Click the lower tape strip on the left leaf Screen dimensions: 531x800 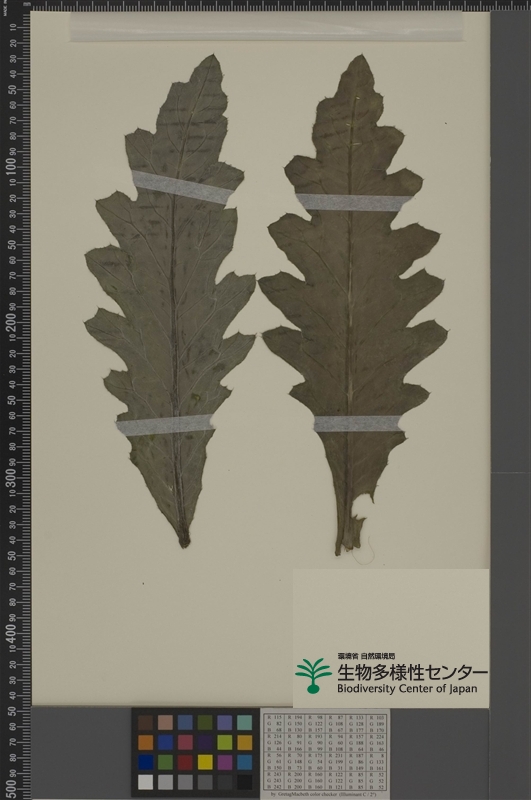164,424
